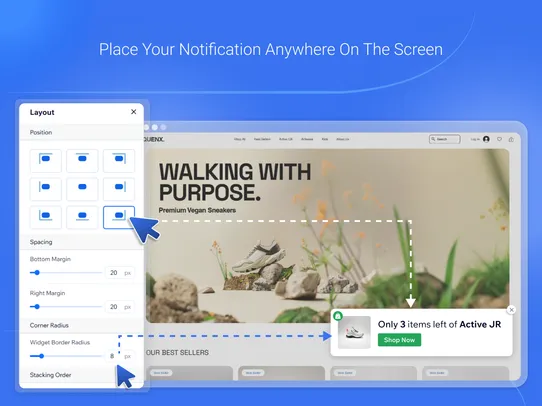Screen dimensions: 542x406
Task: Select the center position option
Action: 82,189
